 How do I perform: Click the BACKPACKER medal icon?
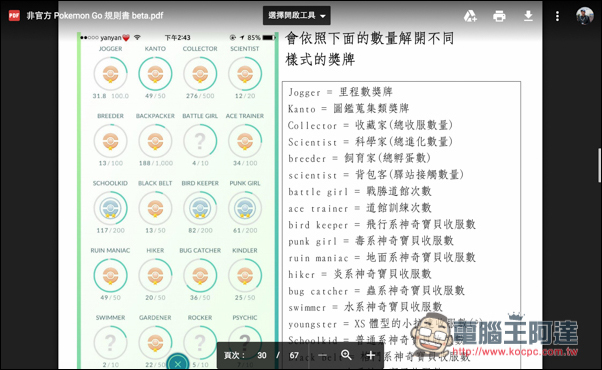155,141
